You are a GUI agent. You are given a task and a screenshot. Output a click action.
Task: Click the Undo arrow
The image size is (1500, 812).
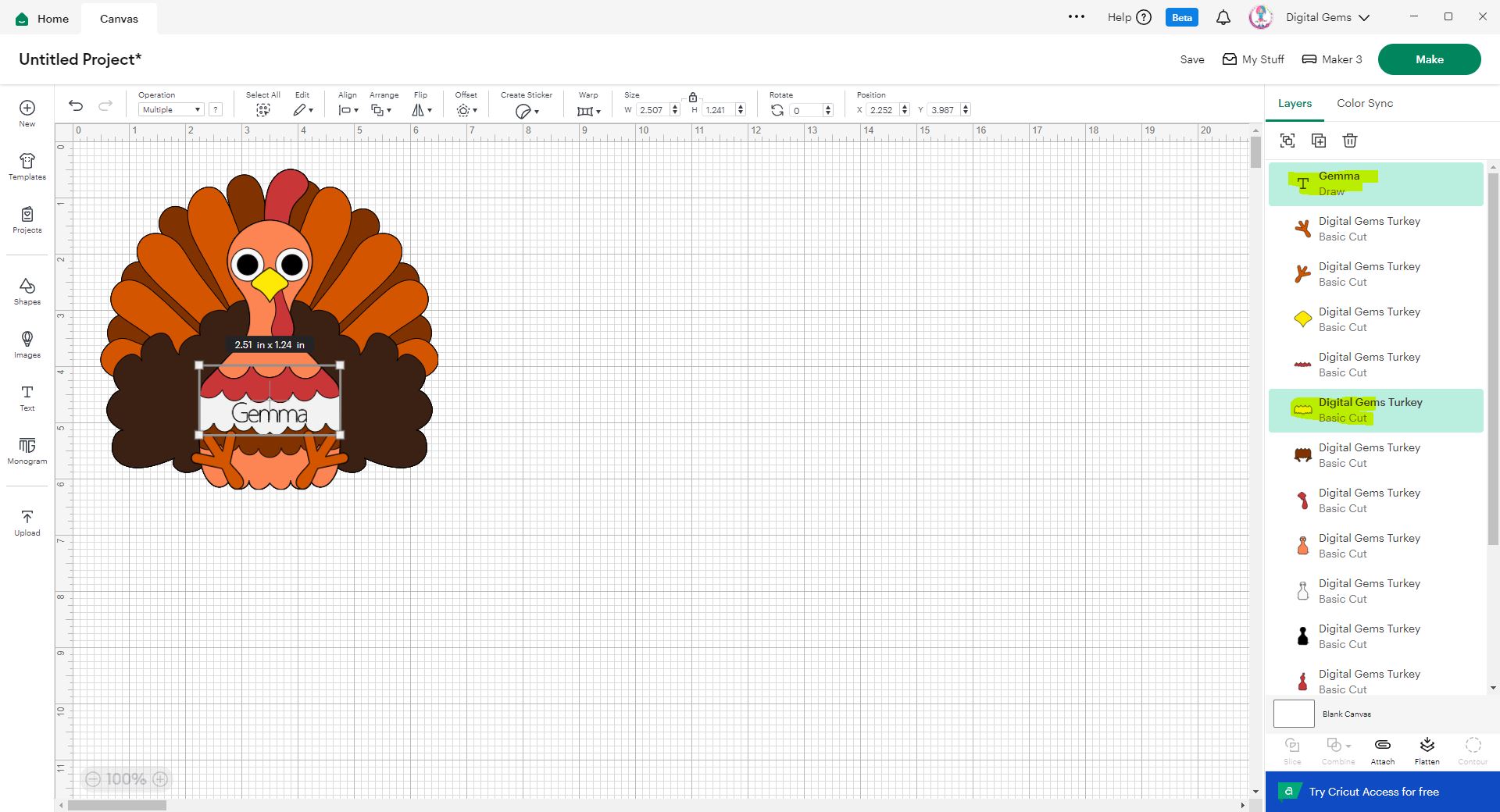coord(76,106)
